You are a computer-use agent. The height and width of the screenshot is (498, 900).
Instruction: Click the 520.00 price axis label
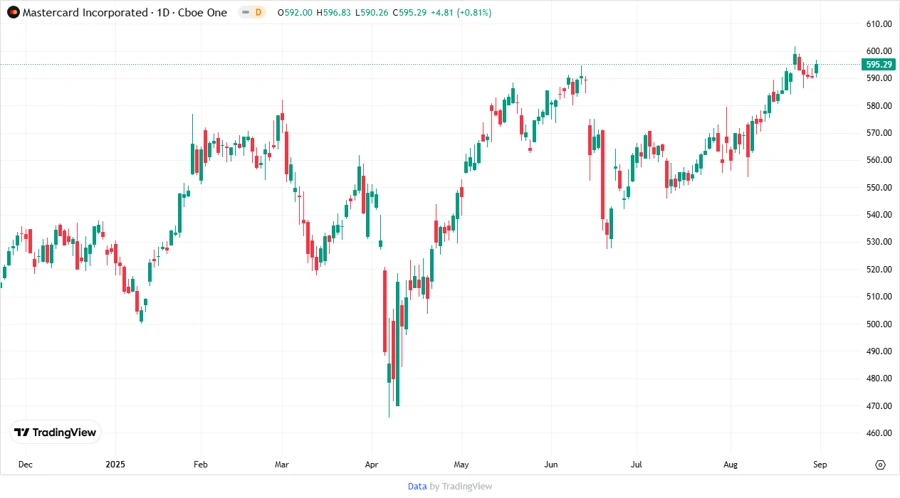(879, 269)
